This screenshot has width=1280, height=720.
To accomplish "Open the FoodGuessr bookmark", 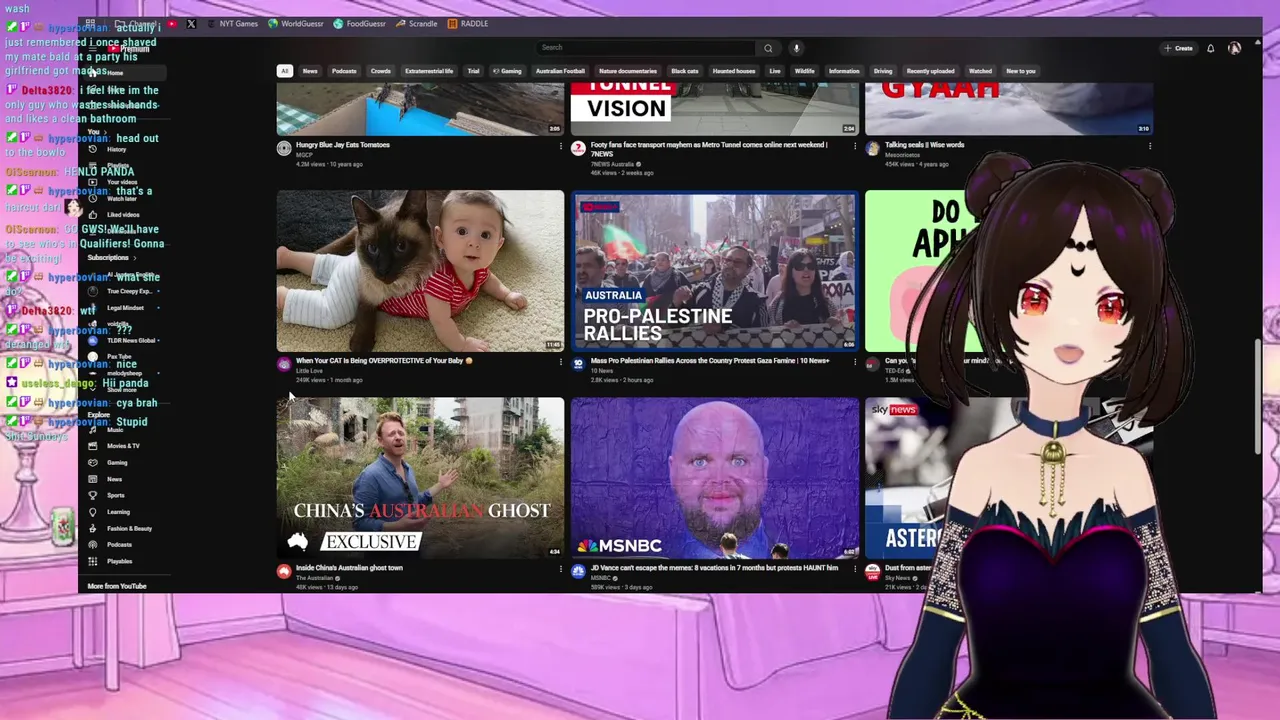I will 360,23.
